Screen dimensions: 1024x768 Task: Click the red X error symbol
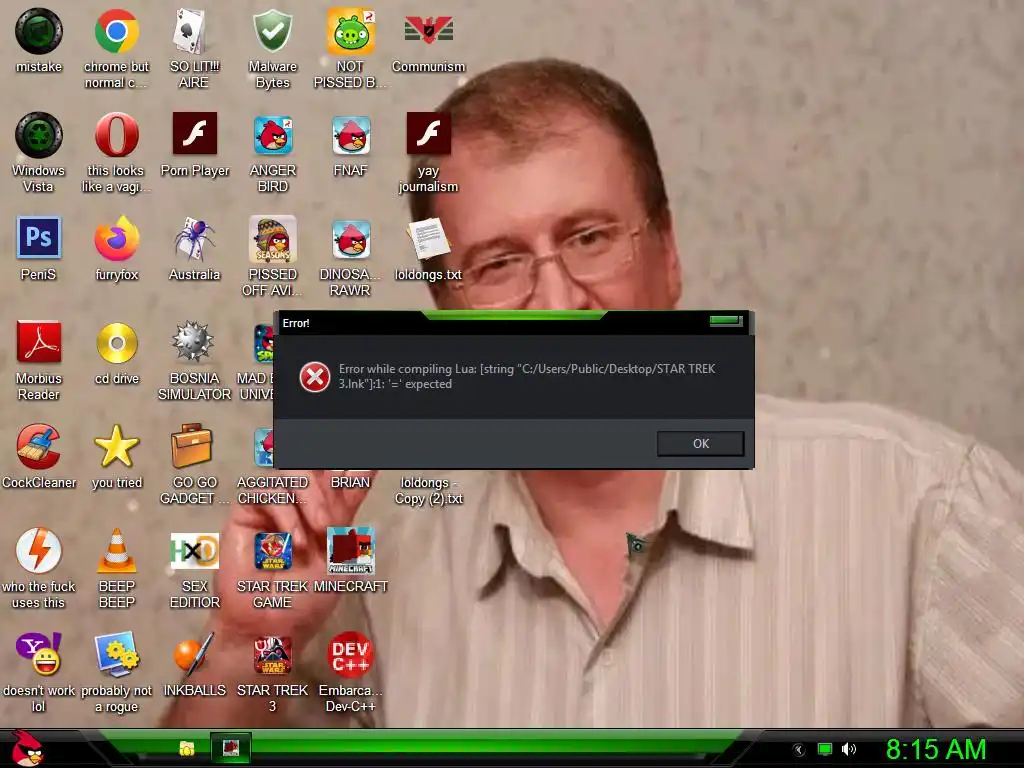[315, 377]
